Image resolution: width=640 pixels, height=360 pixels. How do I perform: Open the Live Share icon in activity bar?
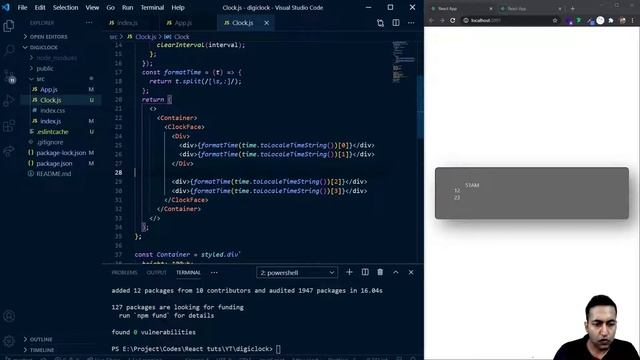click(x=9, y=151)
